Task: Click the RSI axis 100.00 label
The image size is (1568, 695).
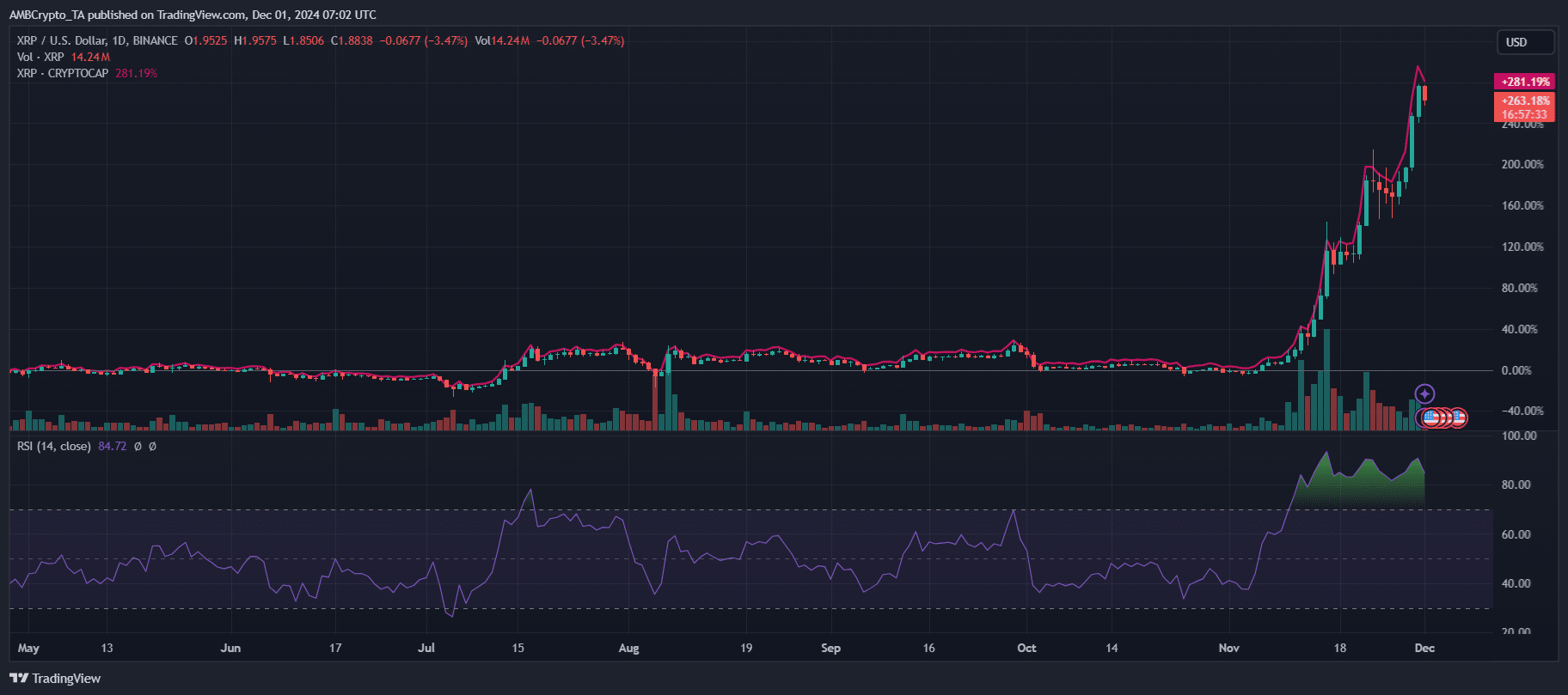Action: pyautogui.click(x=1519, y=436)
